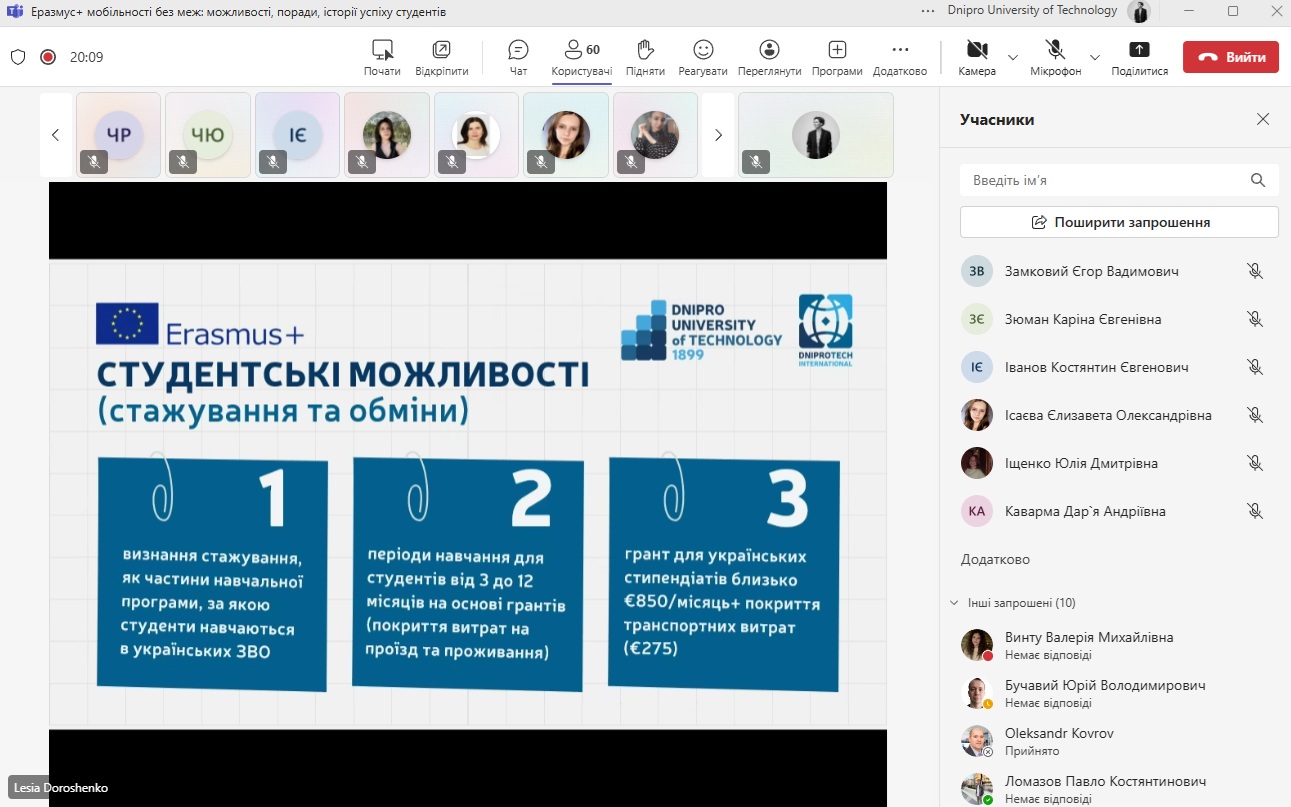Select the Користувачі participants tab
Screen dimensions: 1291x807
581,57
